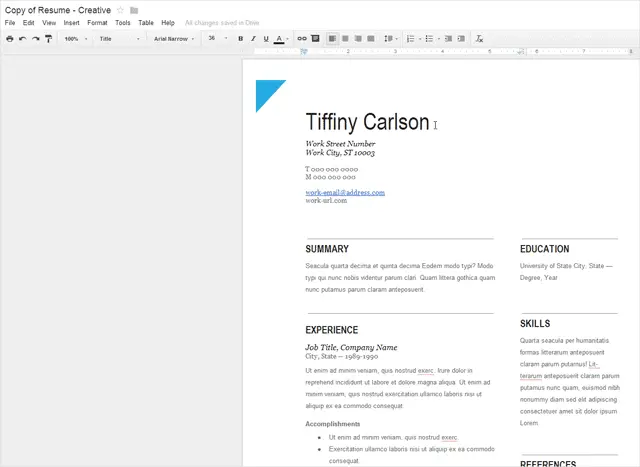
Task: Click 'Job Title, Company Name' text
Action: coord(351,347)
